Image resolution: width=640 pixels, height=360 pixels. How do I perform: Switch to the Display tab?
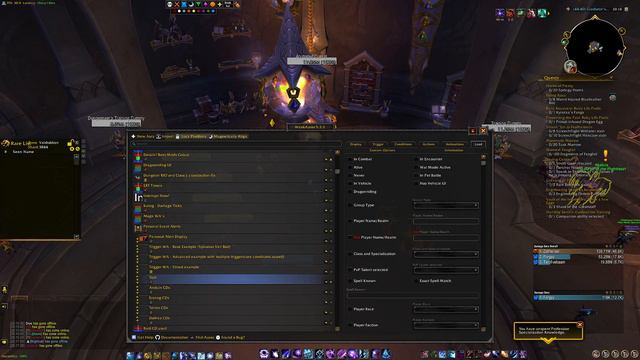(x=356, y=144)
